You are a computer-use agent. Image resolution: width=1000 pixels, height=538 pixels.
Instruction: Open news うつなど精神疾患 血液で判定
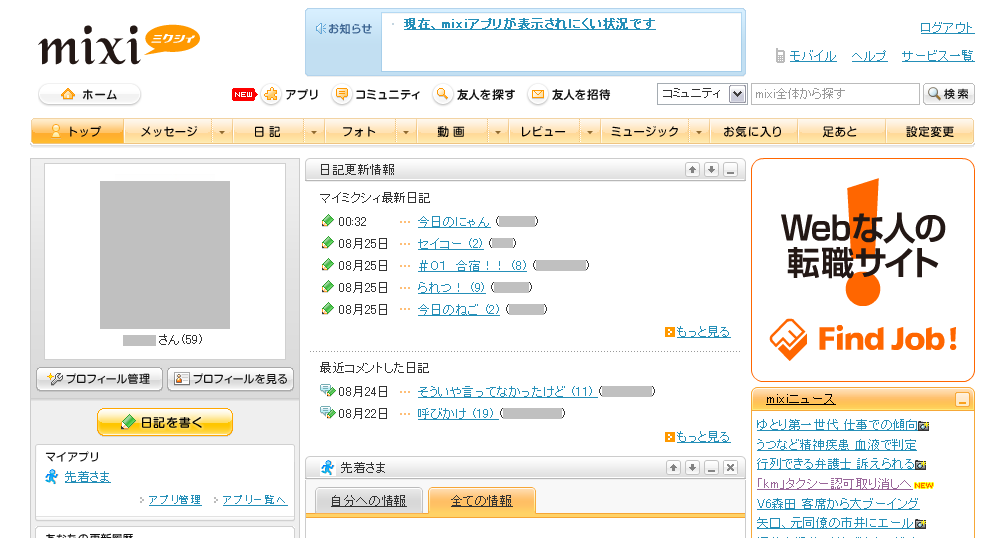[836, 444]
